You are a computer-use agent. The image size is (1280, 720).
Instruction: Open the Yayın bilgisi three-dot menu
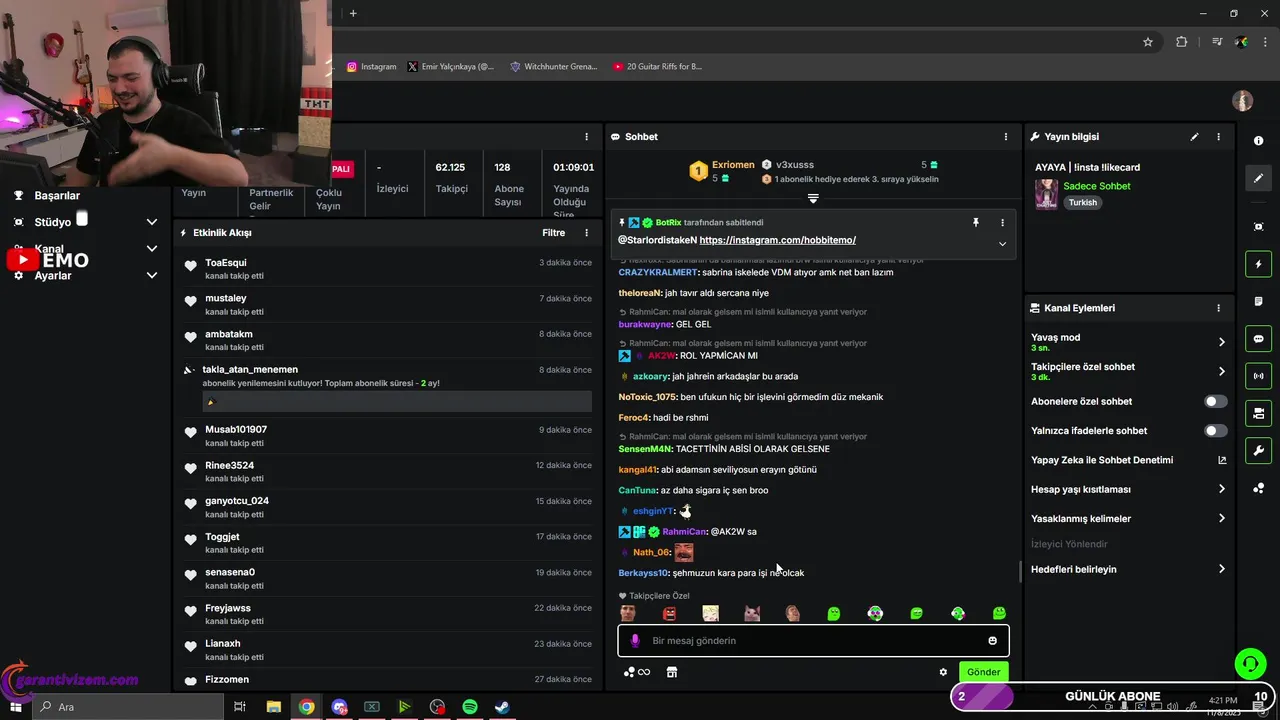(x=1218, y=137)
